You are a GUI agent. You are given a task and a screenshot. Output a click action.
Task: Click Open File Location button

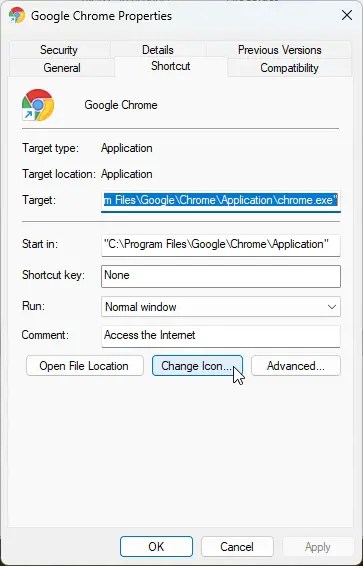(84, 366)
